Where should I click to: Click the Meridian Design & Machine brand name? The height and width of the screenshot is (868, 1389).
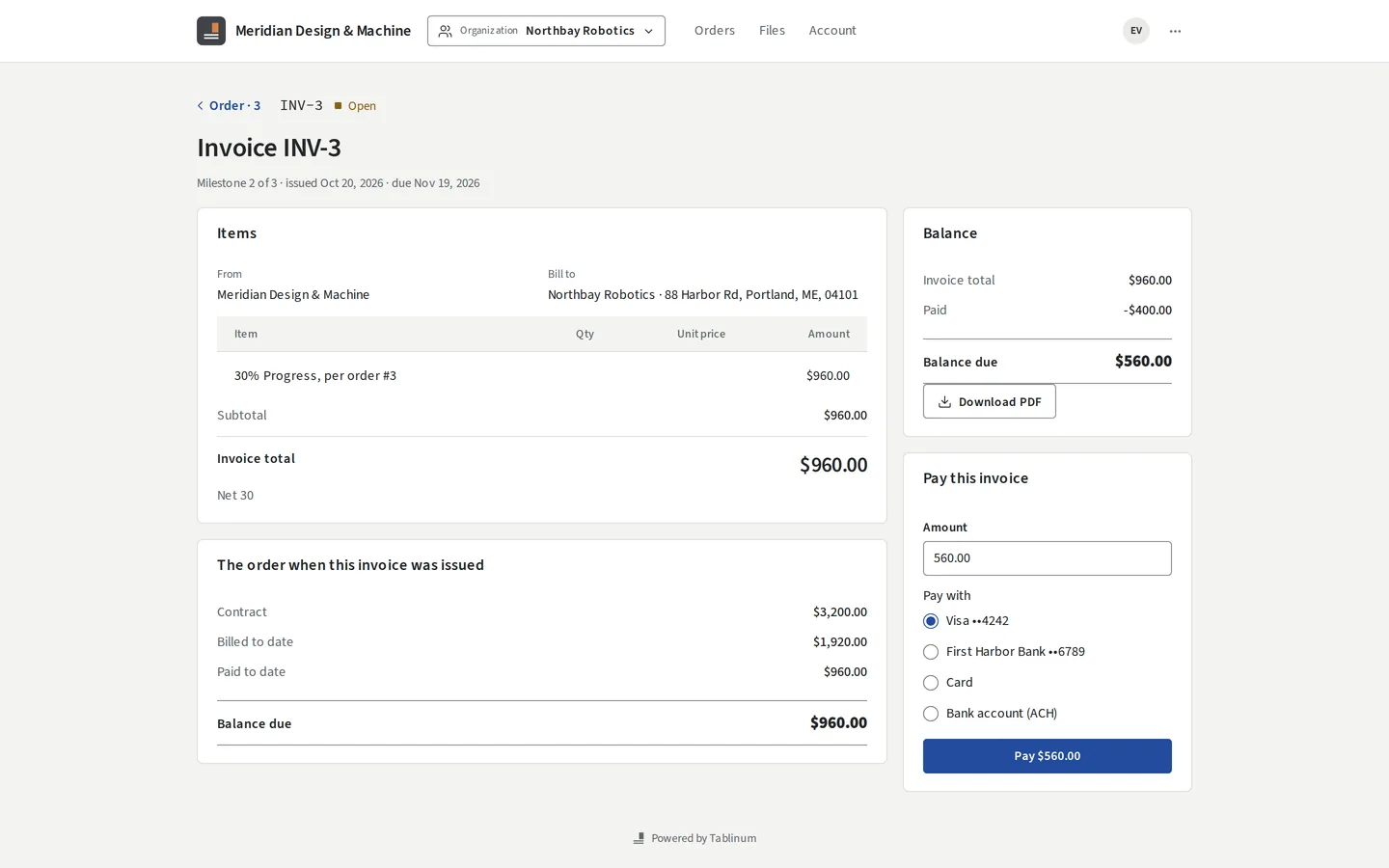(x=323, y=31)
